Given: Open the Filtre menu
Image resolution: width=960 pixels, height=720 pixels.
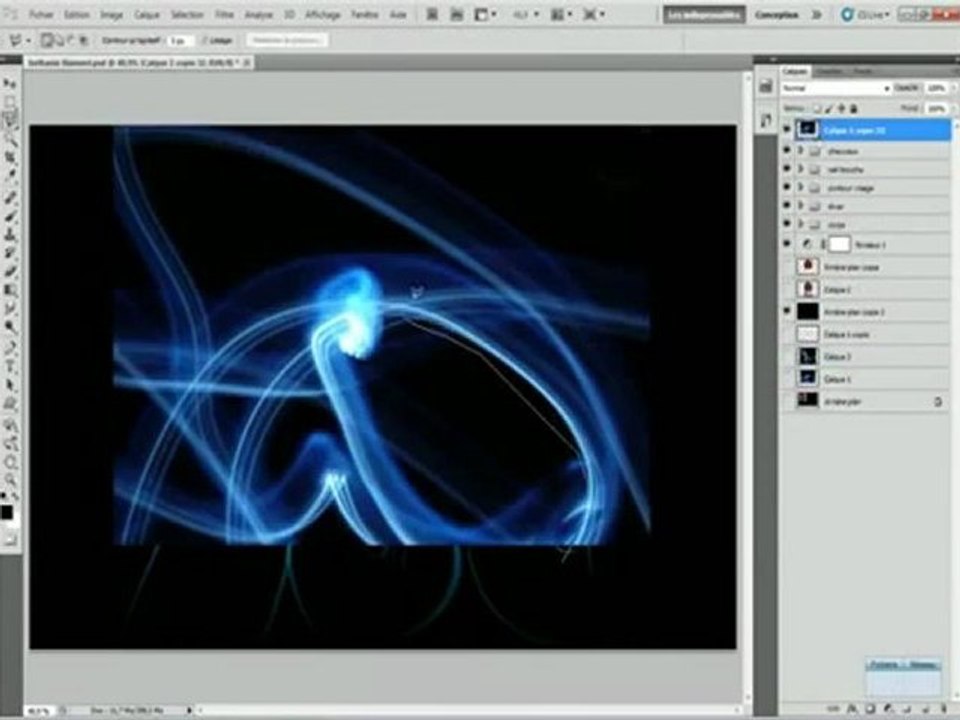Looking at the screenshot, I should 224,14.
